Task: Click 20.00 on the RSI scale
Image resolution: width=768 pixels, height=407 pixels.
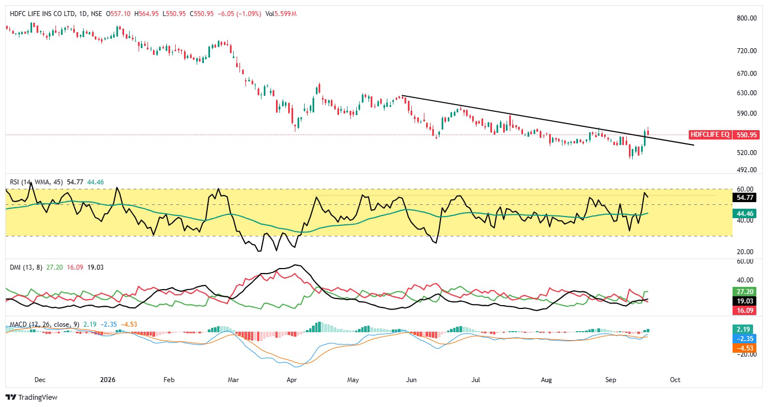Action: 747,252
